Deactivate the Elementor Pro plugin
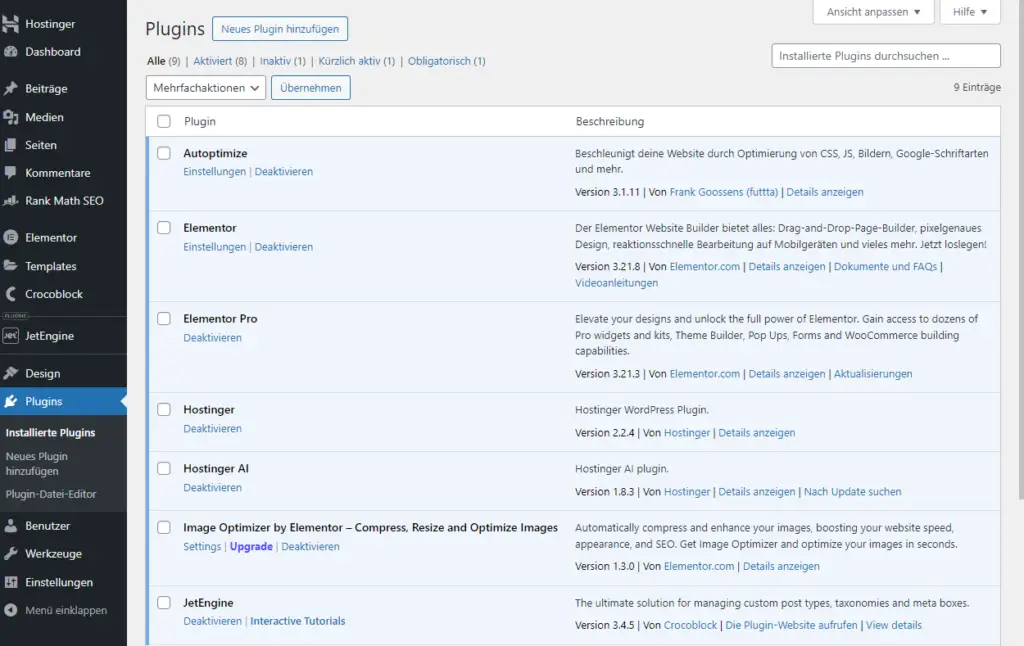The image size is (1024, 646). [x=212, y=338]
